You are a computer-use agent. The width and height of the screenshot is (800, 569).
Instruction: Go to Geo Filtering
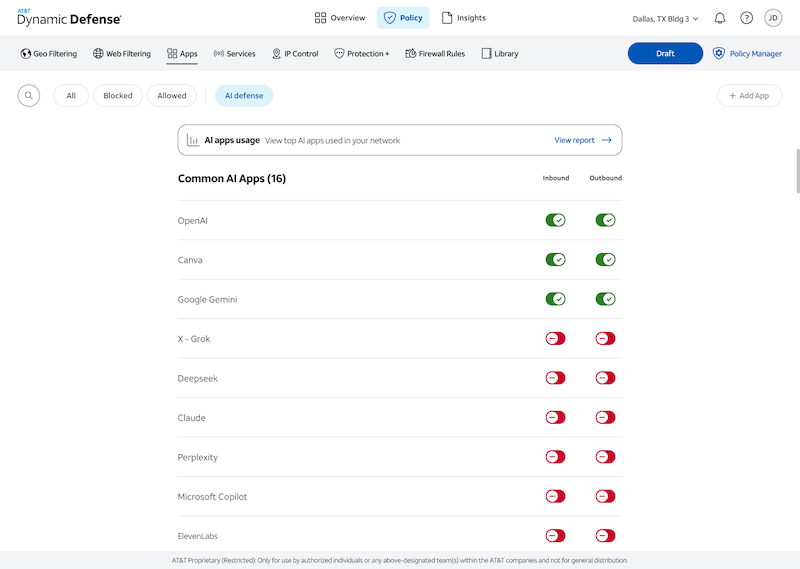[48, 54]
